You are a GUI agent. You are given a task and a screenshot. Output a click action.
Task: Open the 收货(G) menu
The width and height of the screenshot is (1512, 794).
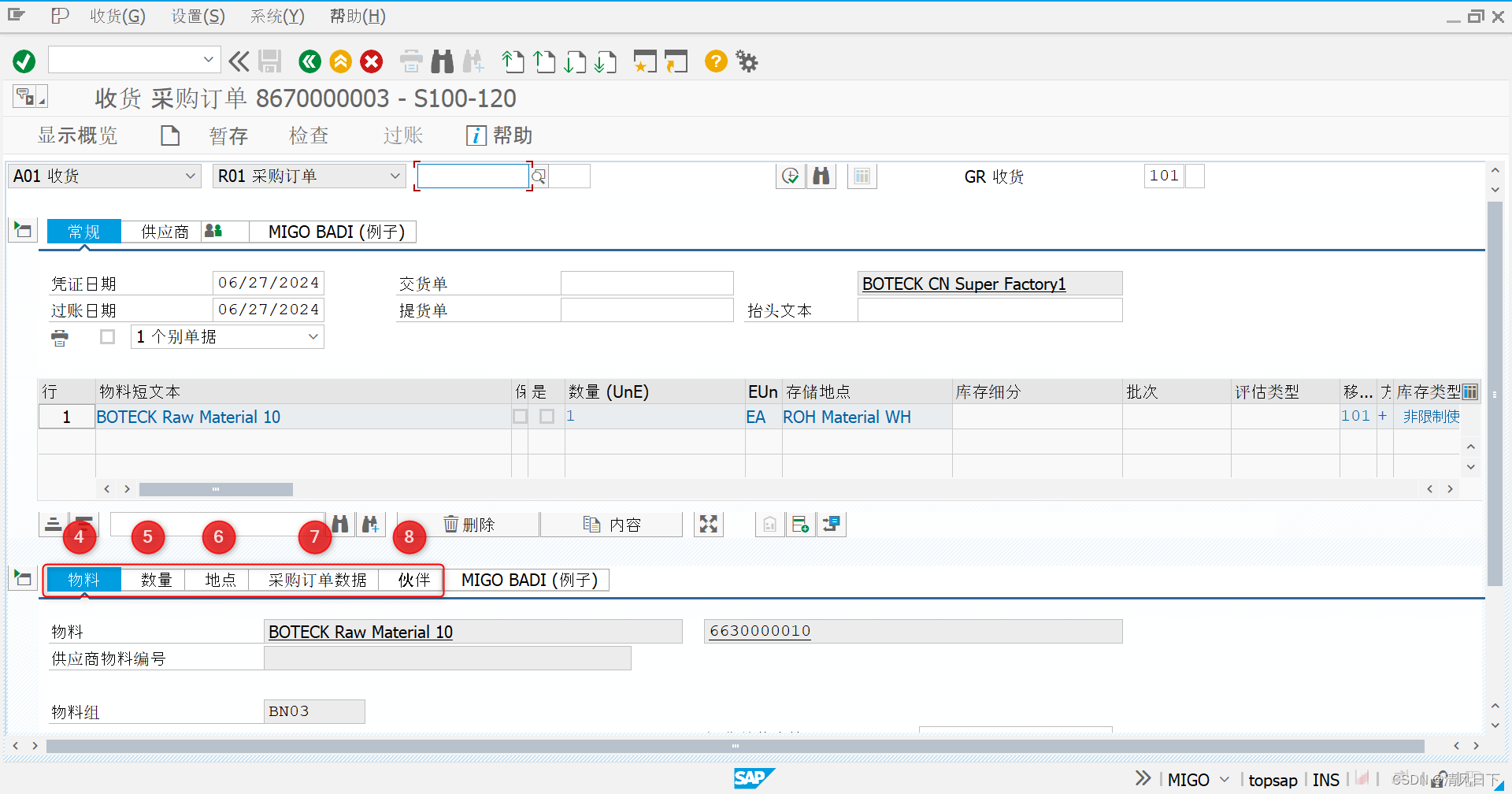pos(117,17)
